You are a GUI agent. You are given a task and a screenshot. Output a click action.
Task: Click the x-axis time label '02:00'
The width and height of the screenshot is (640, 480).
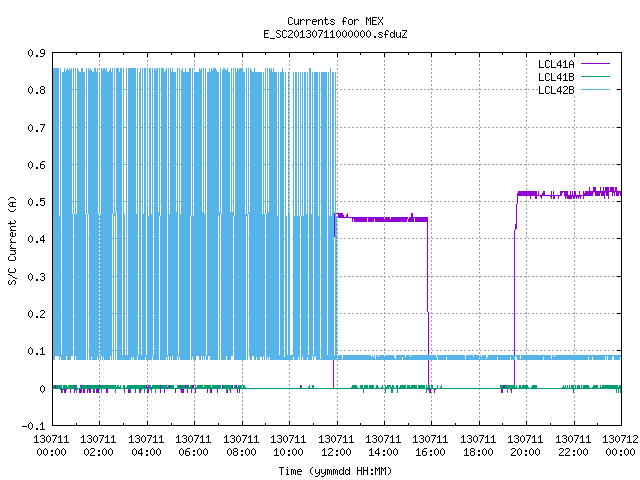pyautogui.click(x=98, y=452)
